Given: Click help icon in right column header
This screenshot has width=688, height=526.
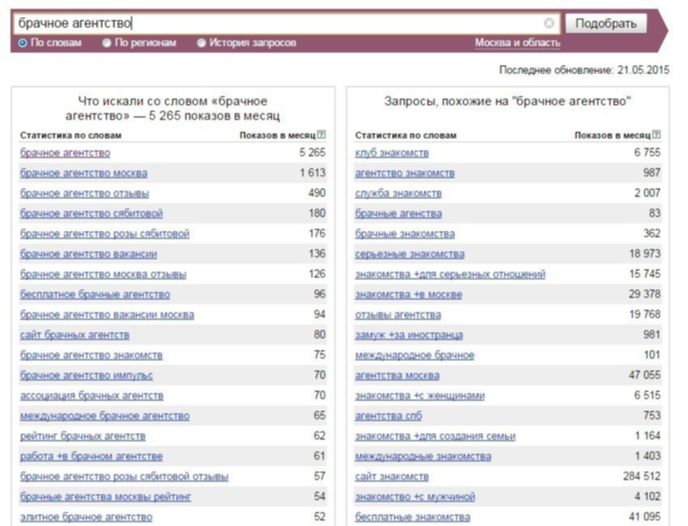Looking at the screenshot, I should click(656, 134).
